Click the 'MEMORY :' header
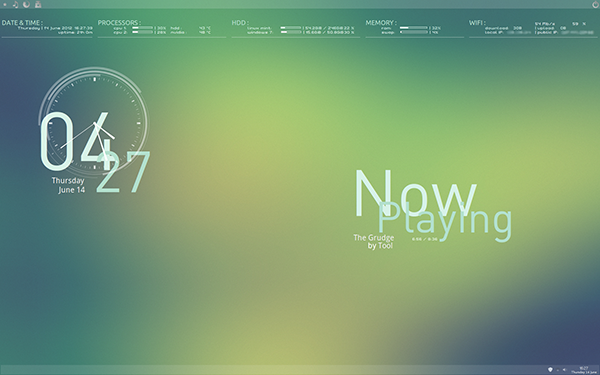Screen dimensions: 600x375 tap(381, 23)
